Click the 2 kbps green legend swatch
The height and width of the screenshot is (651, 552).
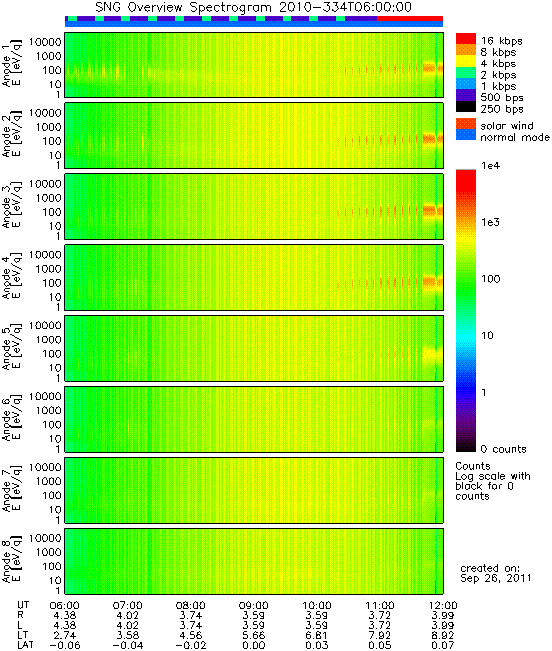pos(466,72)
